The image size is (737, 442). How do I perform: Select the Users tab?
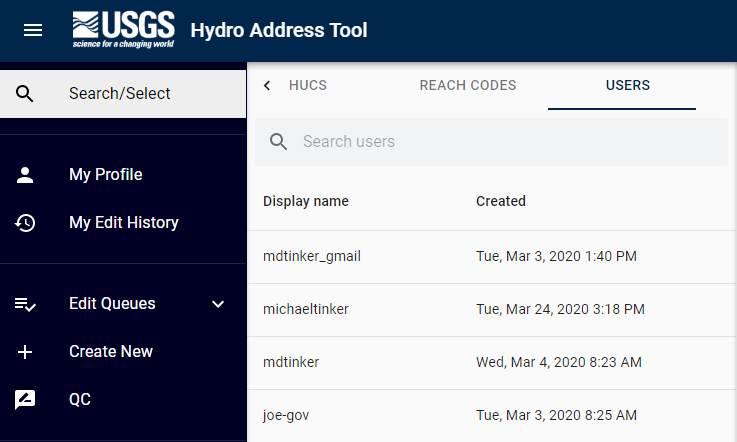coord(627,85)
